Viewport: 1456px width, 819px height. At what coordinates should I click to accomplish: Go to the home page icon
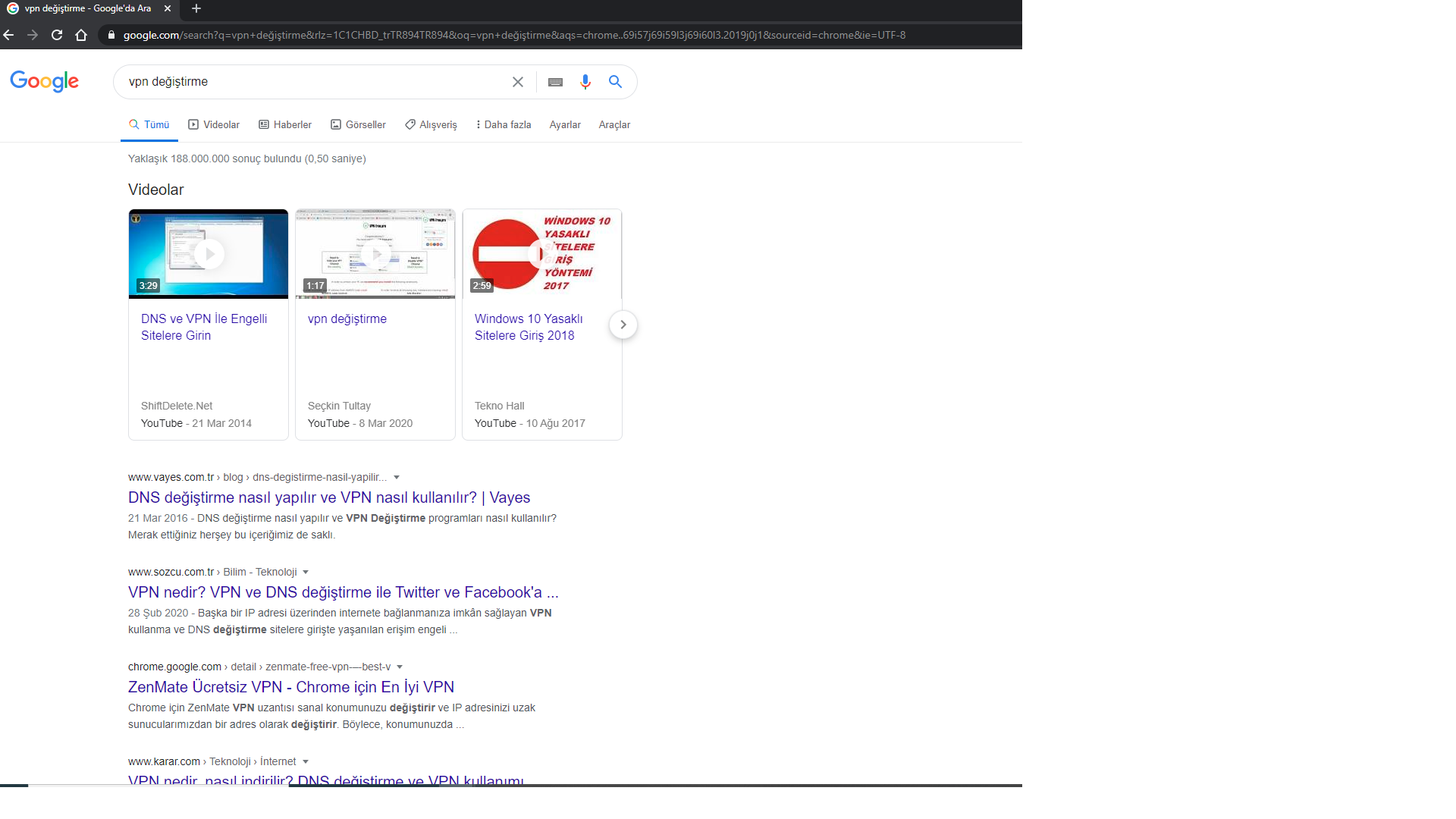[81, 35]
